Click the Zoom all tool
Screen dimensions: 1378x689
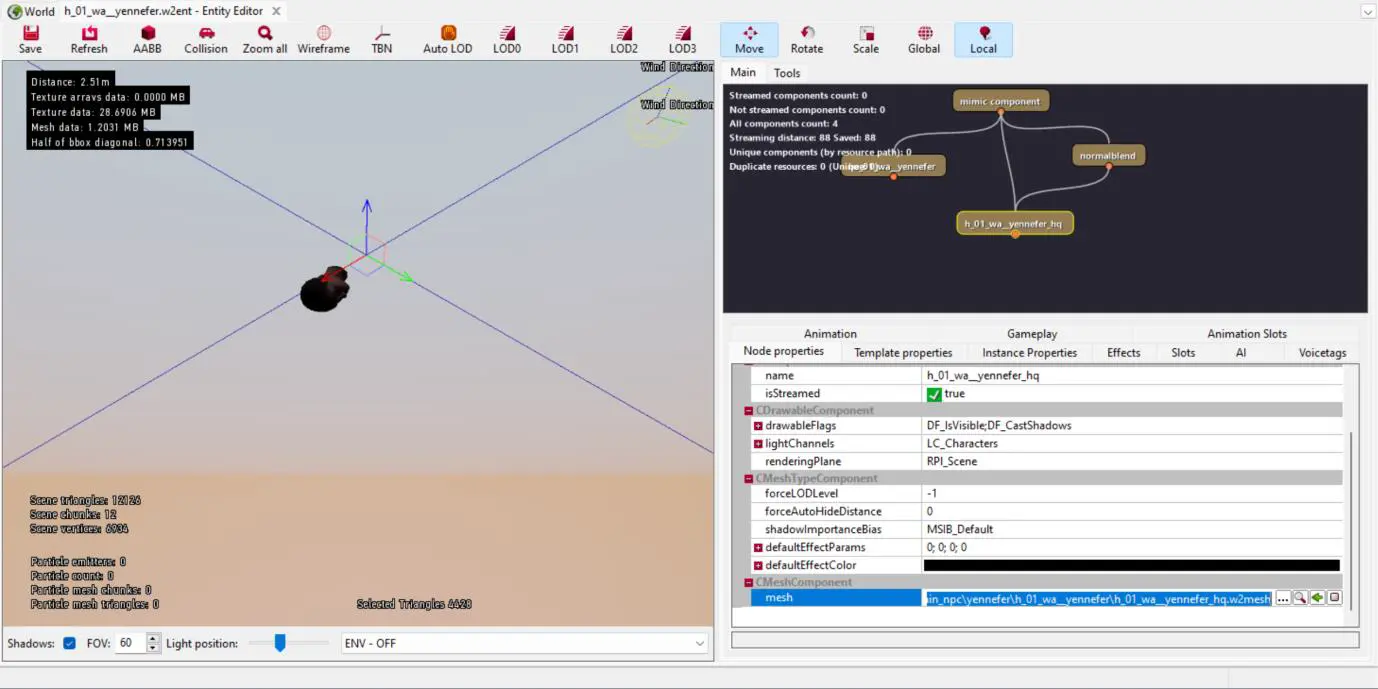264,39
